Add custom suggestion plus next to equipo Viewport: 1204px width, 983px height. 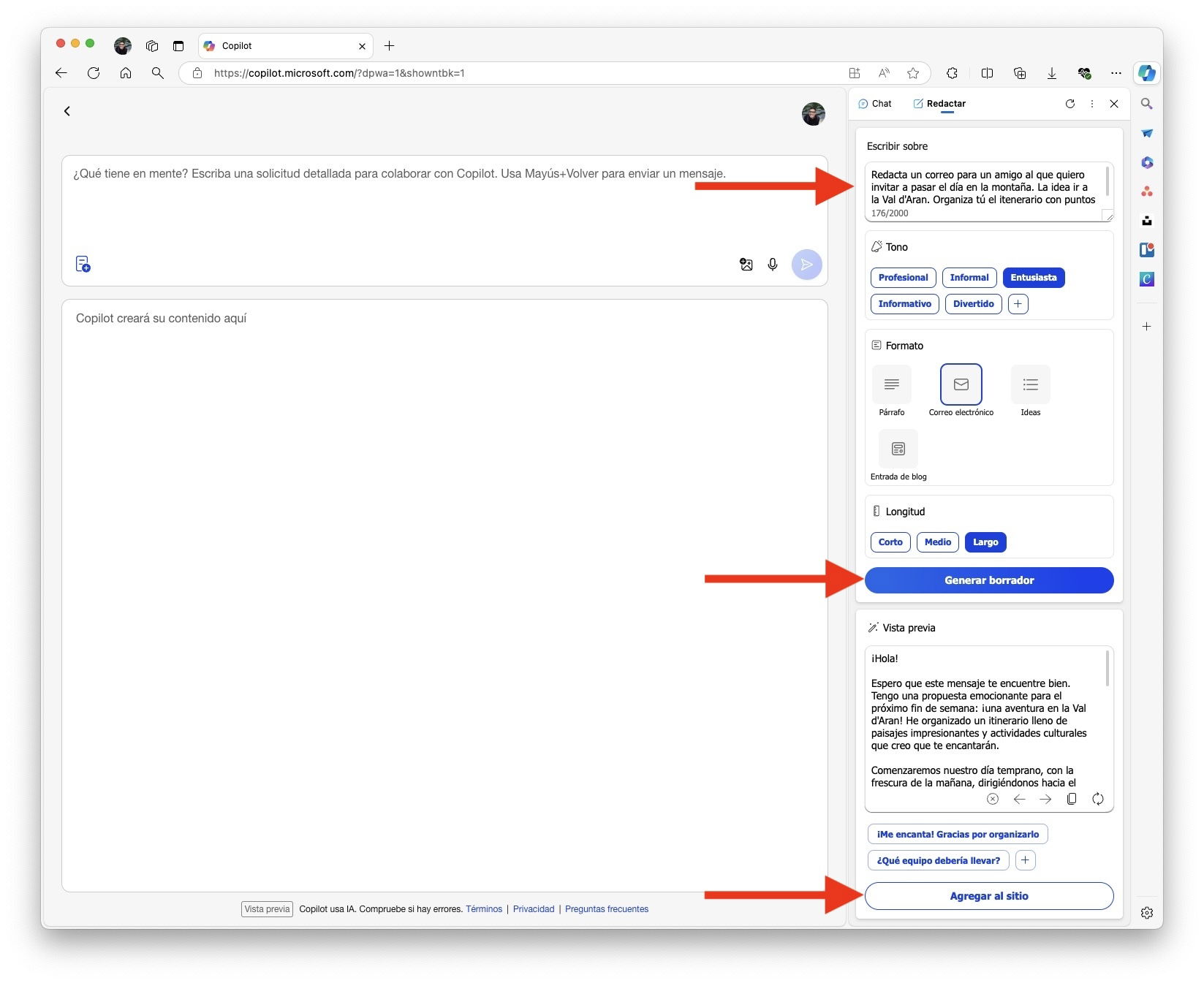[1025, 860]
